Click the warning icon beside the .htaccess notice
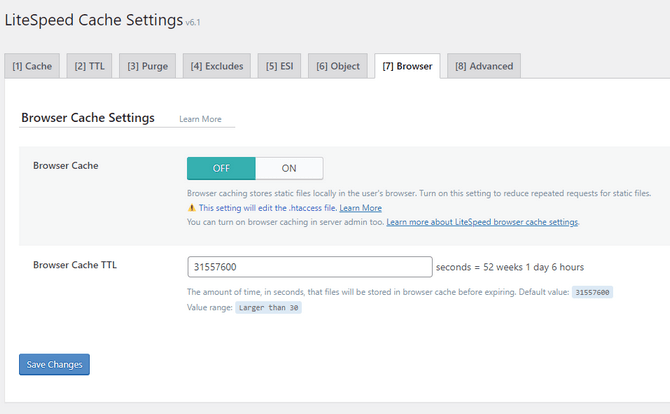 coord(192,208)
